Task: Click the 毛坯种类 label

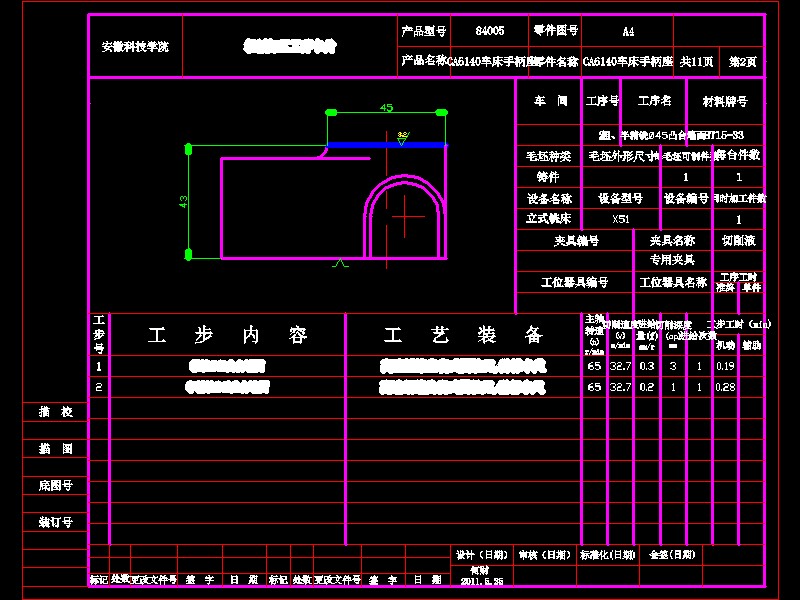Action: (x=548, y=156)
